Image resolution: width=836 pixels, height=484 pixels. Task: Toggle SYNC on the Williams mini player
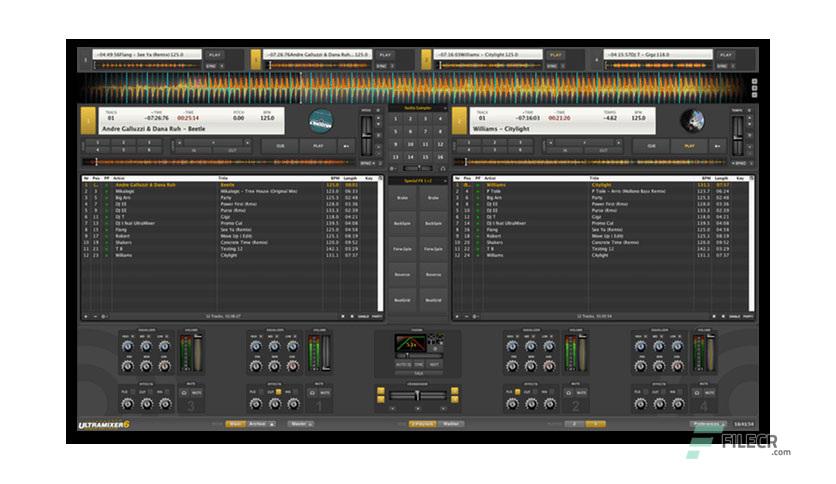pyautogui.click(x=552, y=66)
